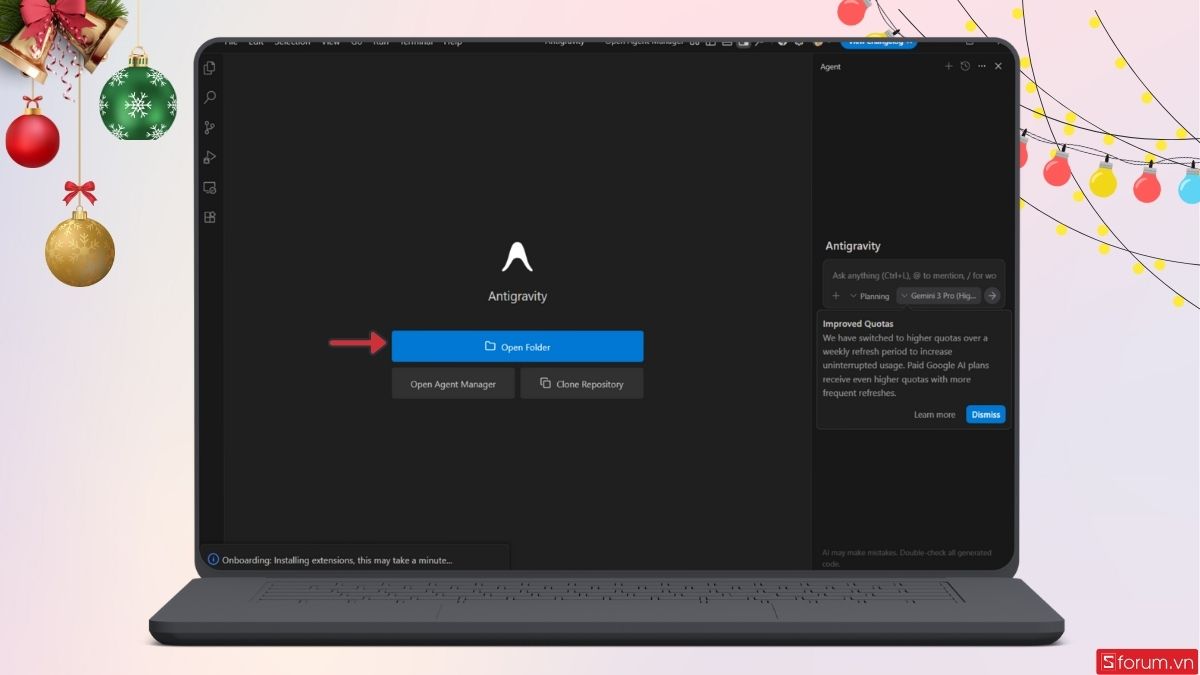Send the message with the arrow button
This screenshot has height=675, width=1200.
[x=992, y=296]
